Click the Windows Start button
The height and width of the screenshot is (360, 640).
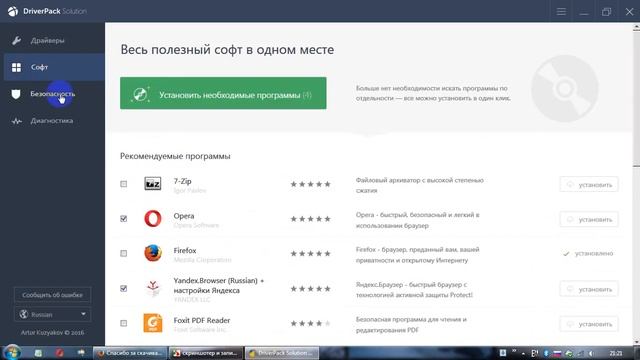tap(12, 353)
